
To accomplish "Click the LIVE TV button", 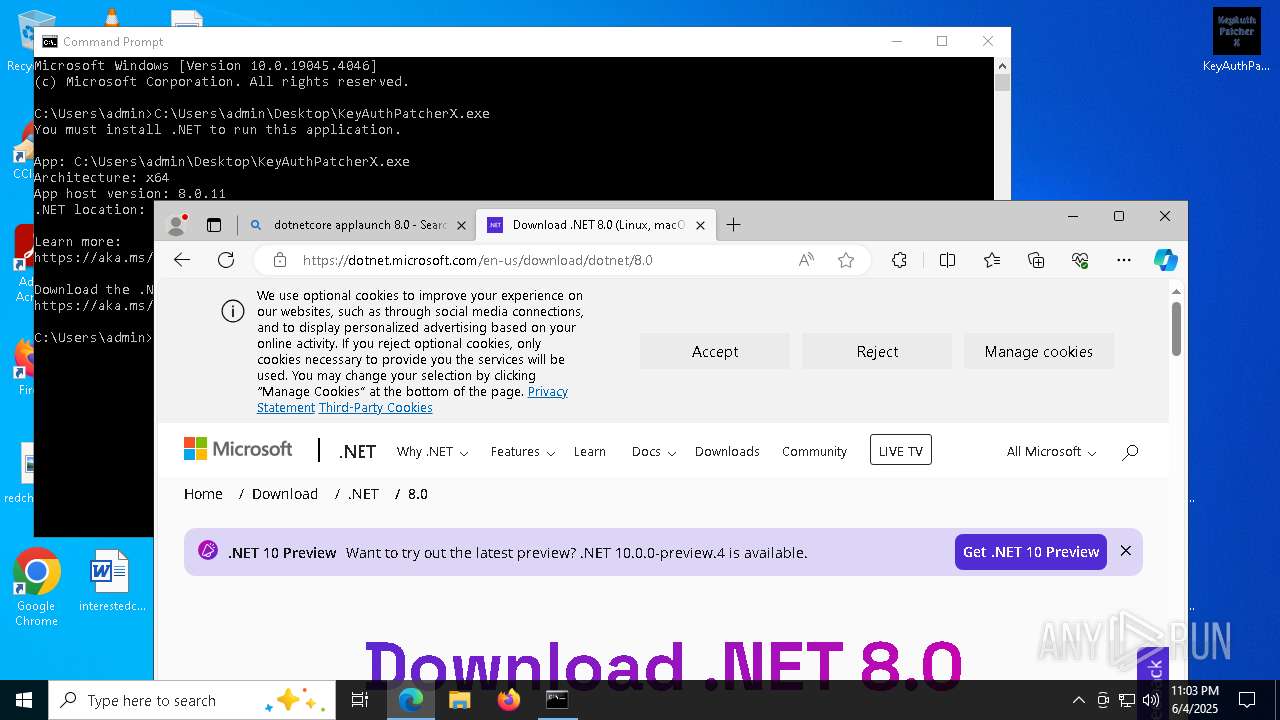I will [900, 451].
